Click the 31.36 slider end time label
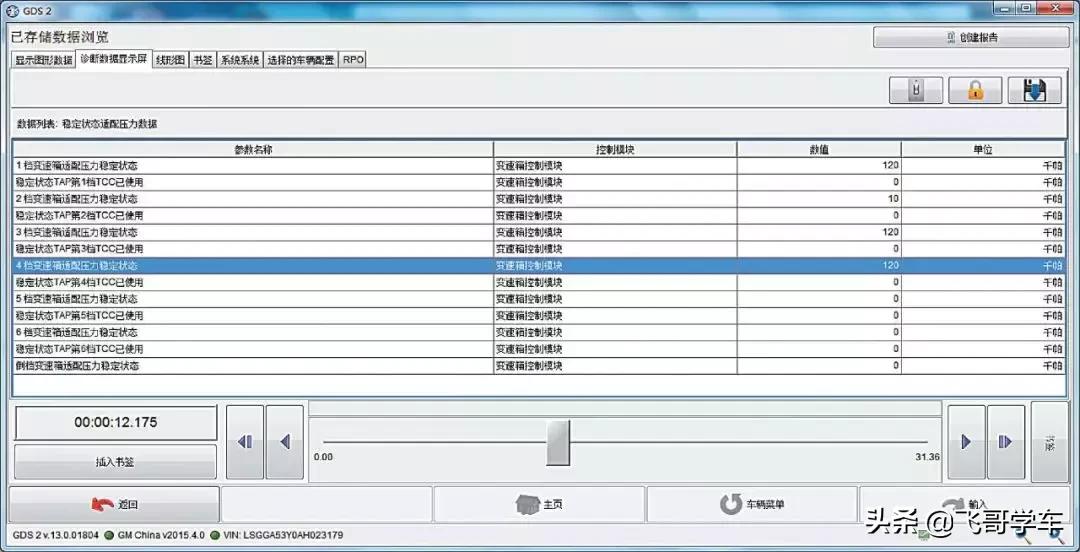This screenshot has width=1080, height=552. click(928, 456)
